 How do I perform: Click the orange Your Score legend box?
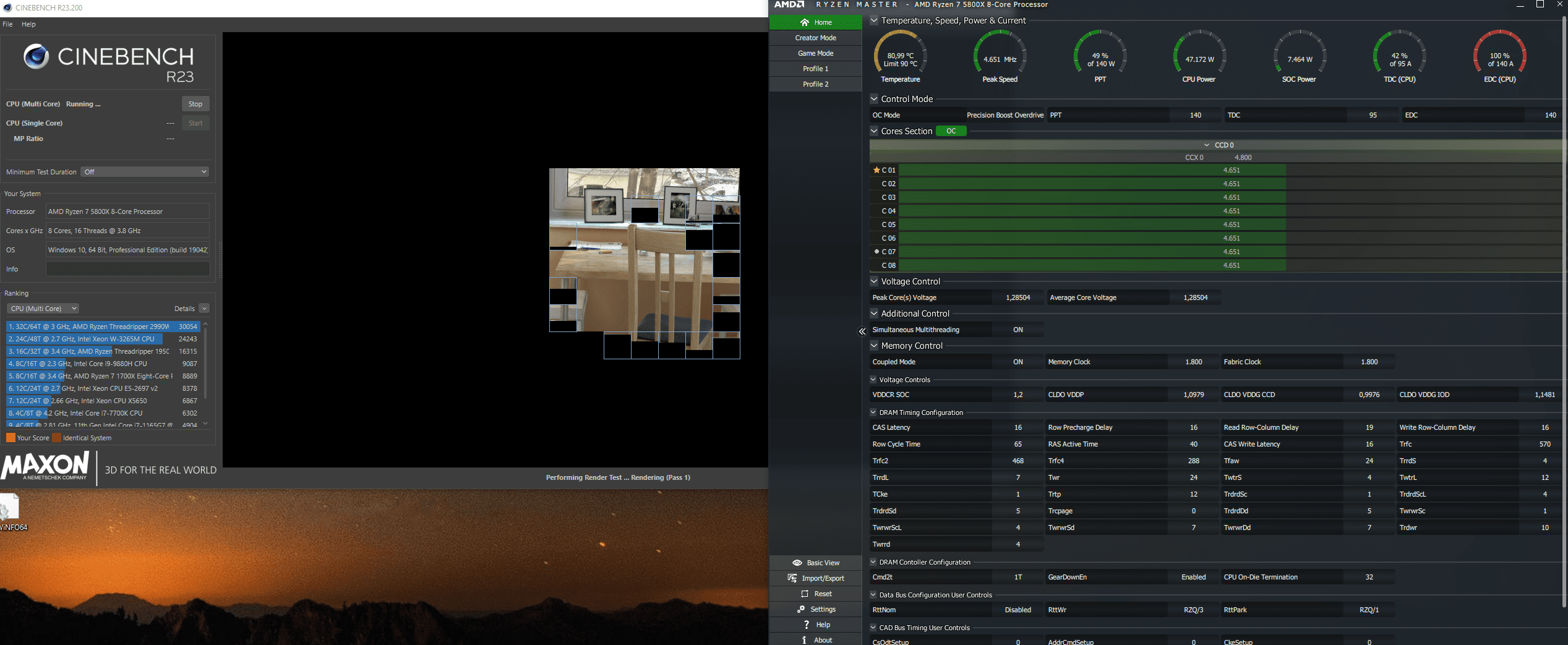tap(11, 438)
